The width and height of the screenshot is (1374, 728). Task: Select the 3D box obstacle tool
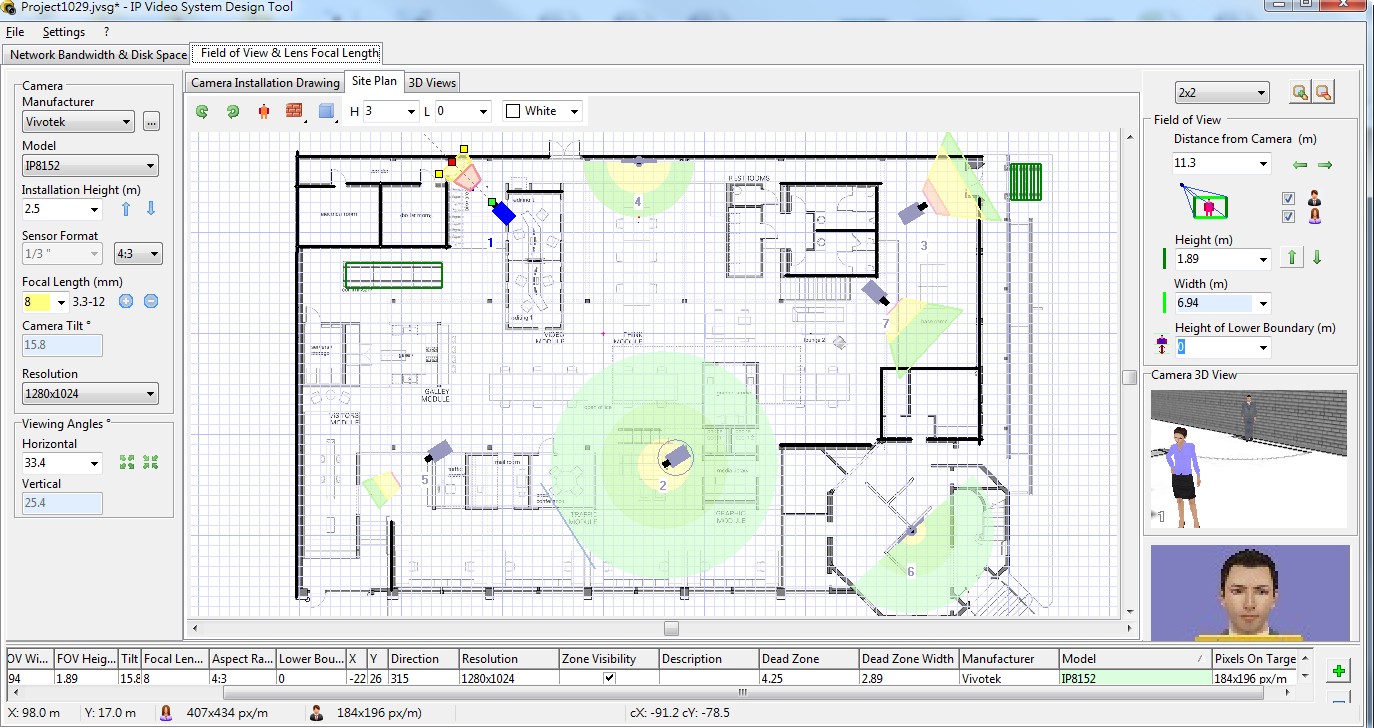point(325,111)
